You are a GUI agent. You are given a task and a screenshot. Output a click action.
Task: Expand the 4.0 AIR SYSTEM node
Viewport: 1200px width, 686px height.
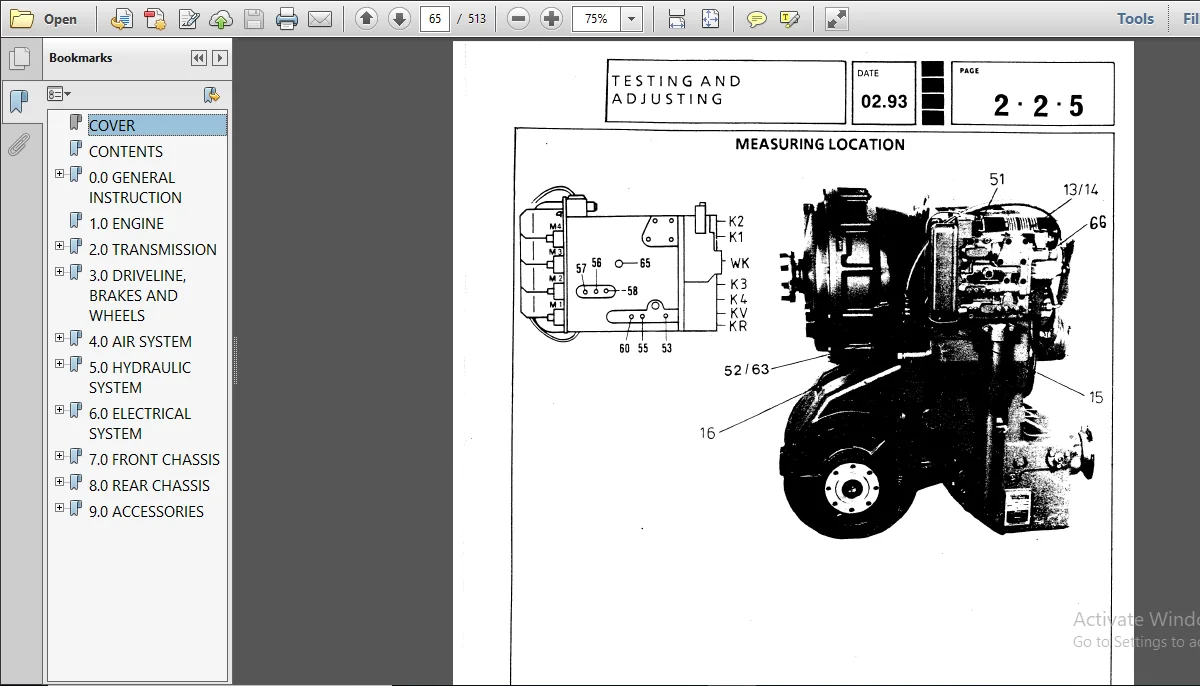pyautogui.click(x=59, y=338)
